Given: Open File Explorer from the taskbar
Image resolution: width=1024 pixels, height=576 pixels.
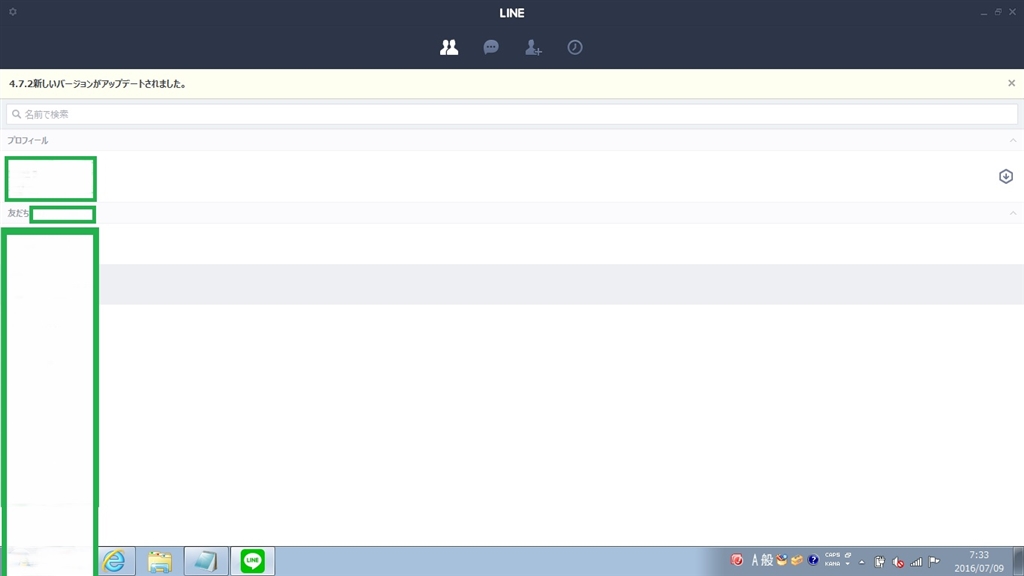Looking at the screenshot, I should tap(159, 561).
